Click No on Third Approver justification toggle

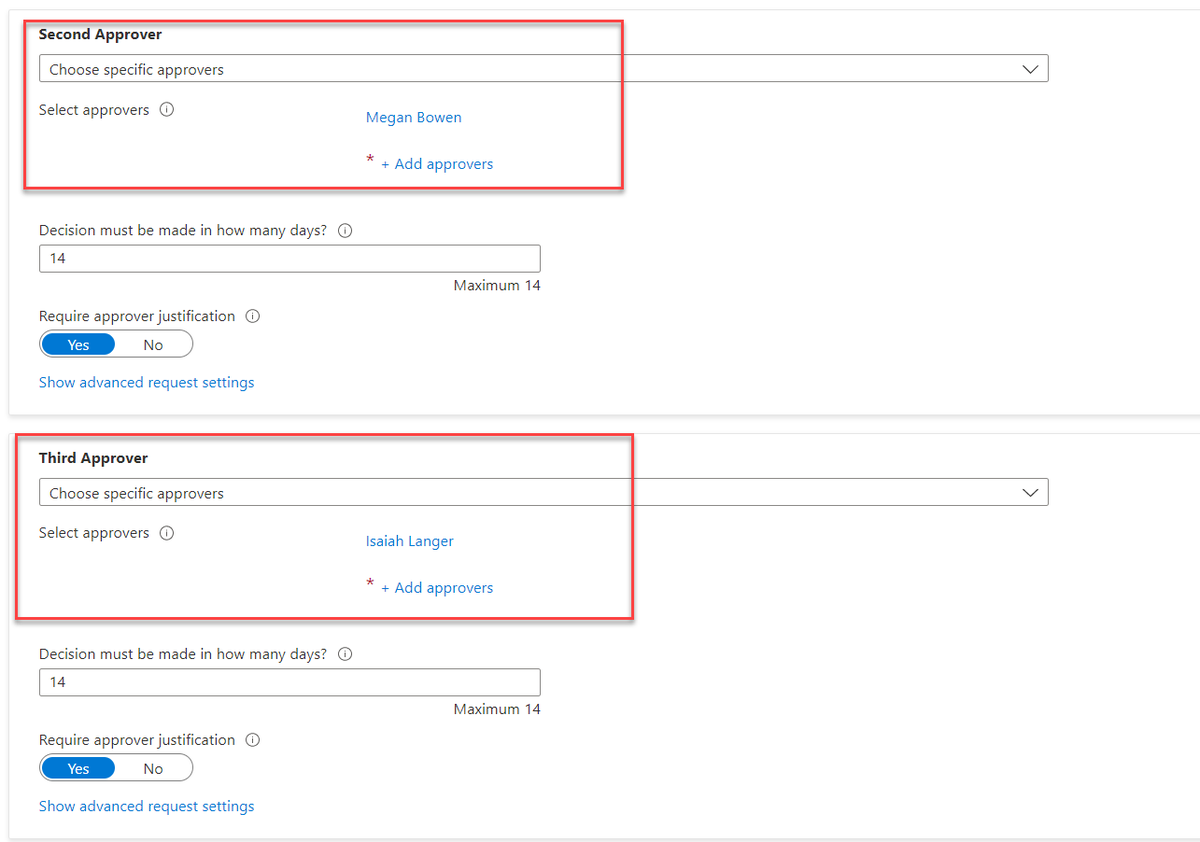pyautogui.click(x=153, y=768)
